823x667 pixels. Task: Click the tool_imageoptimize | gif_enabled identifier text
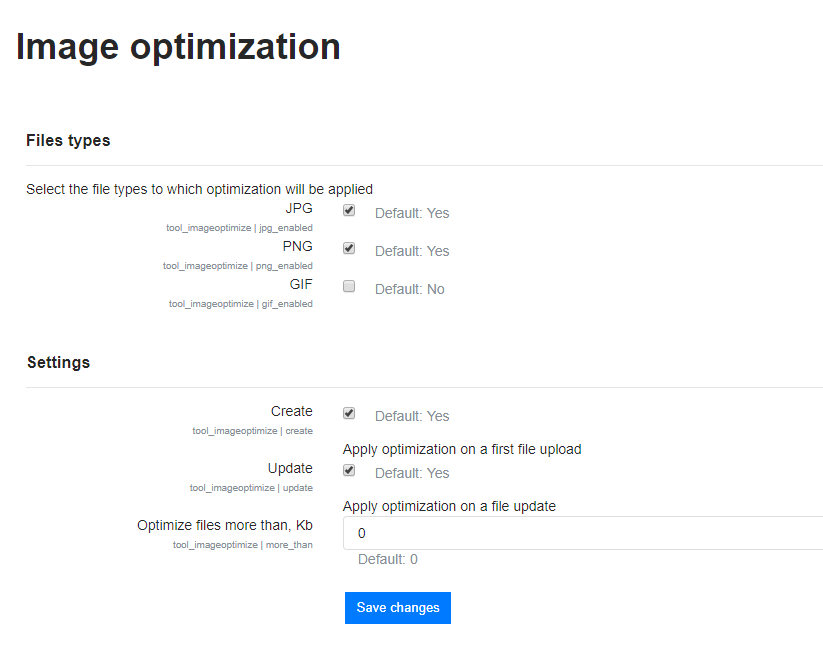(x=241, y=304)
